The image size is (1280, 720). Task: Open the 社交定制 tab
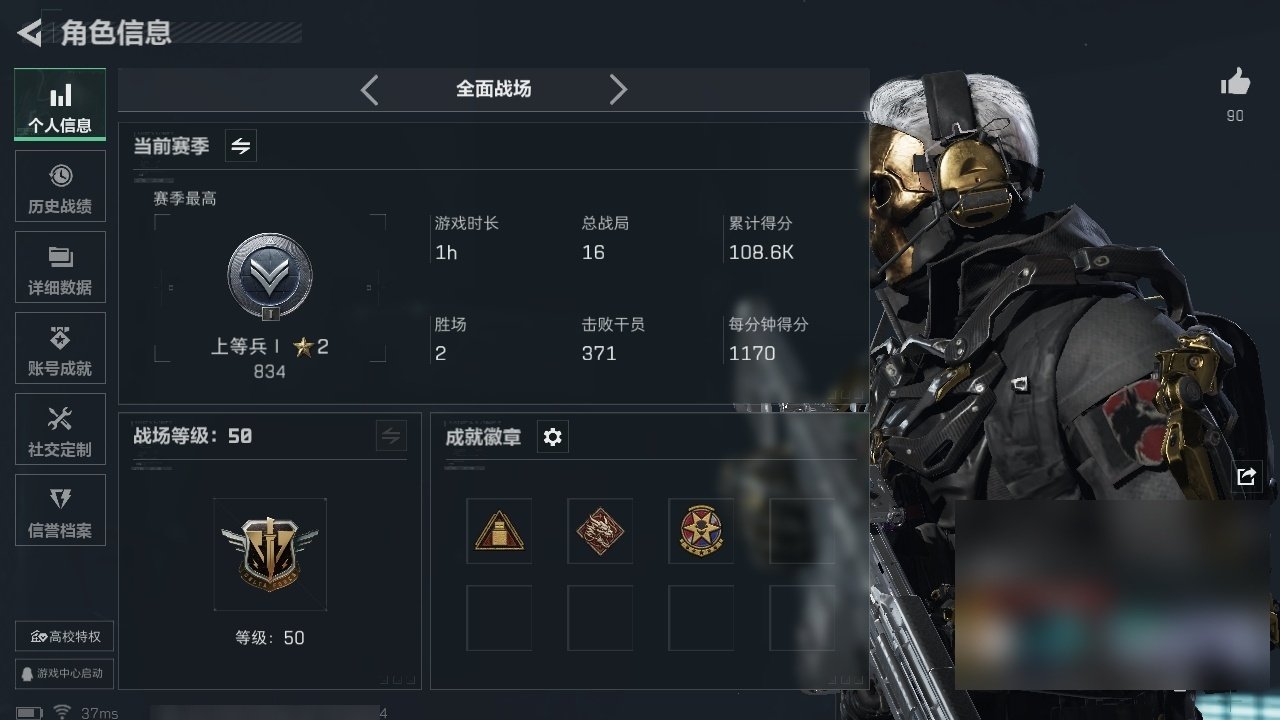coord(60,430)
